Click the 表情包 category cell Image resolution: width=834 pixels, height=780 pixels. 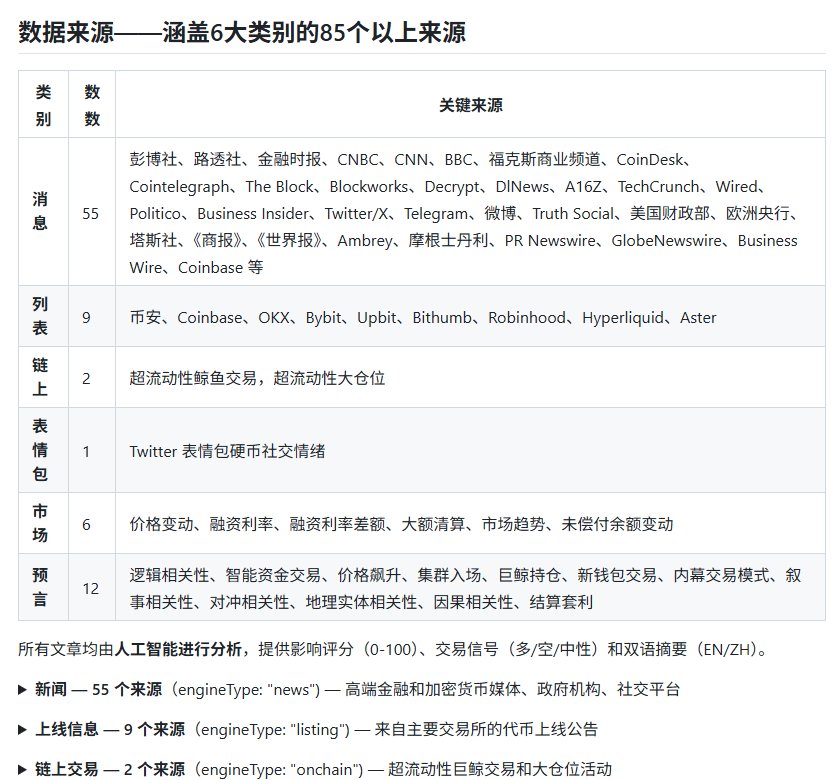tap(44, 450)
